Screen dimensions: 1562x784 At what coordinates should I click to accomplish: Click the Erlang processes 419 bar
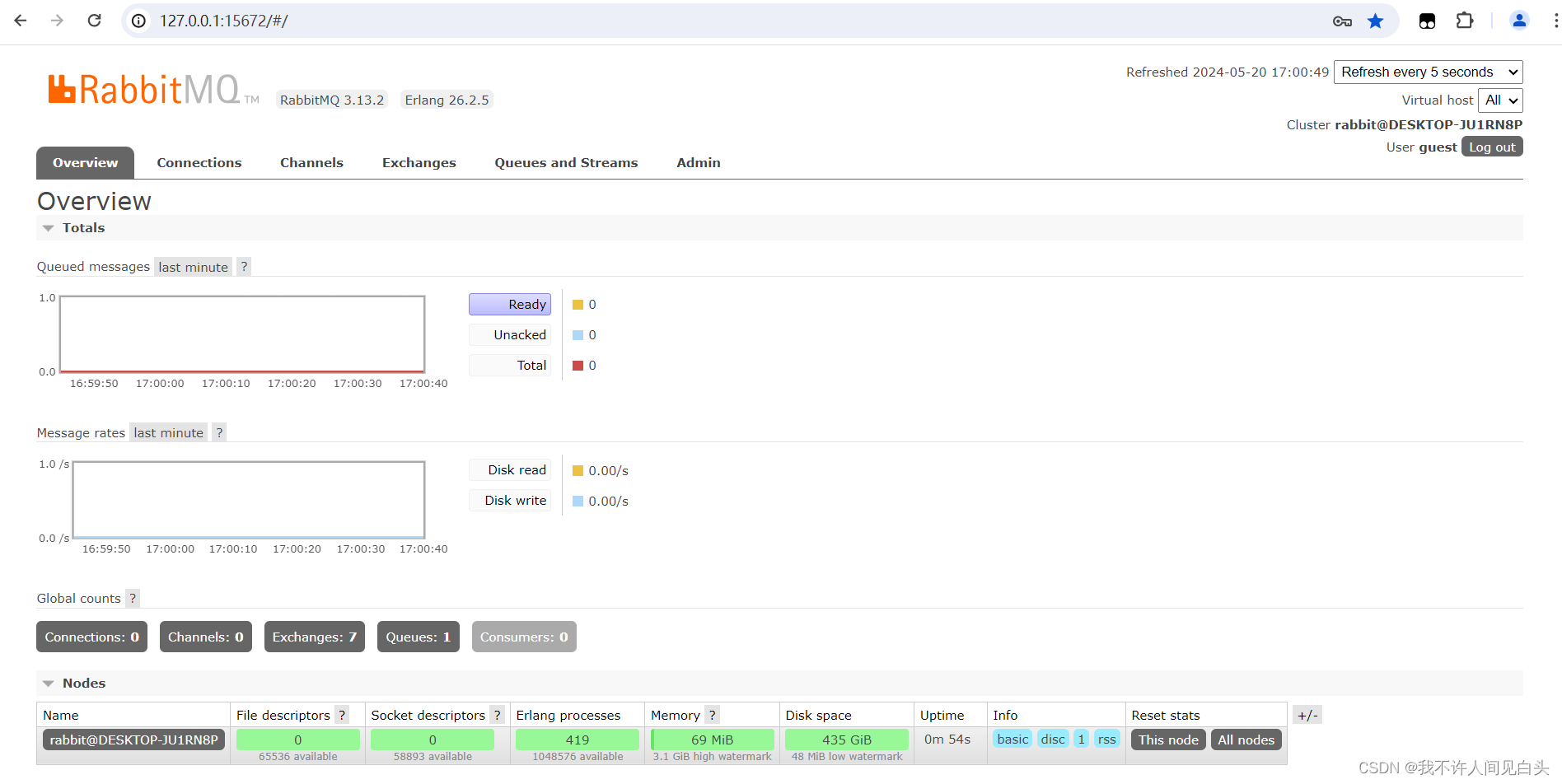(578, 740)
